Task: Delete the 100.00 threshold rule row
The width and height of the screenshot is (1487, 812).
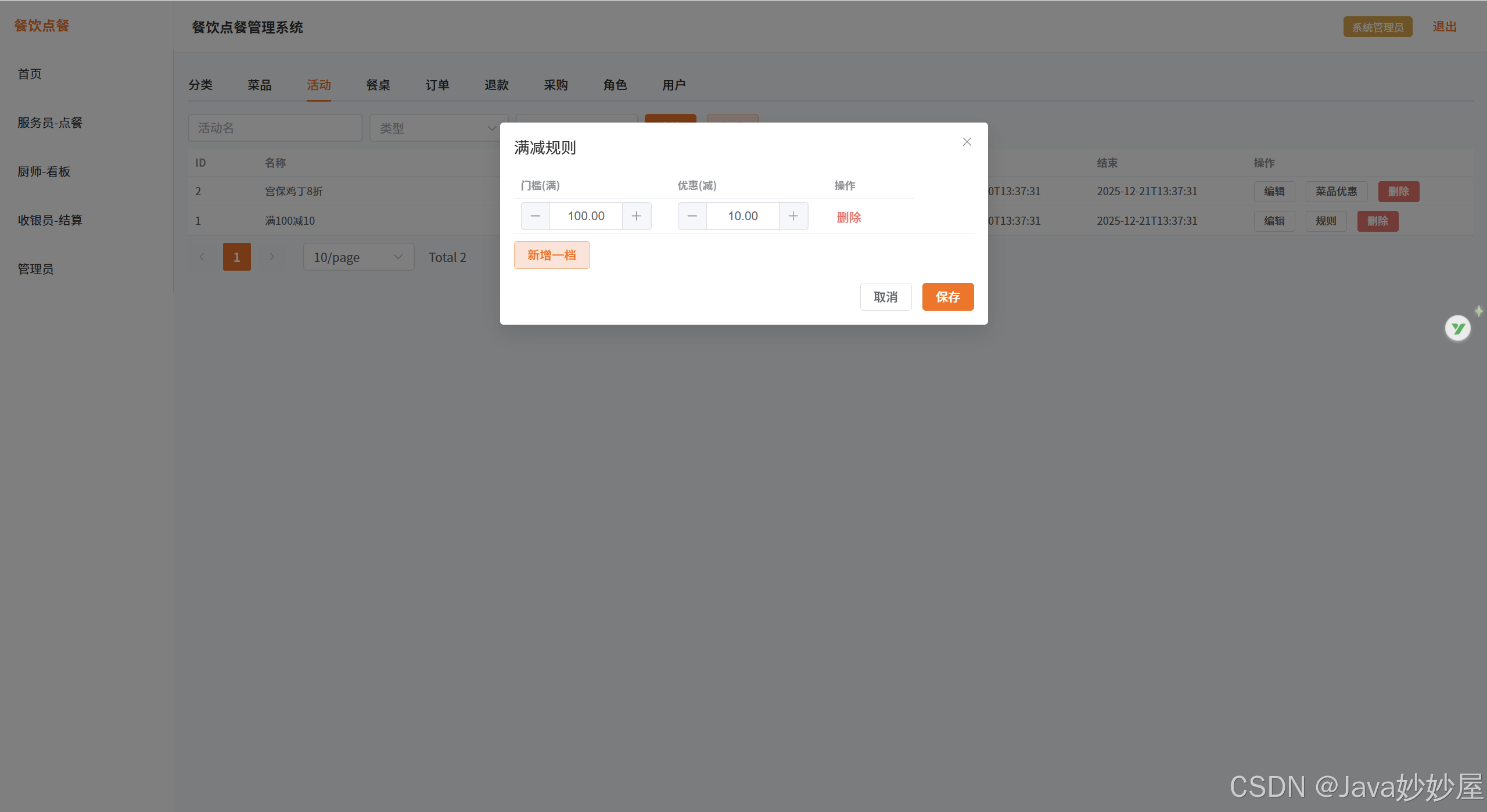Action: coord(849,217)
